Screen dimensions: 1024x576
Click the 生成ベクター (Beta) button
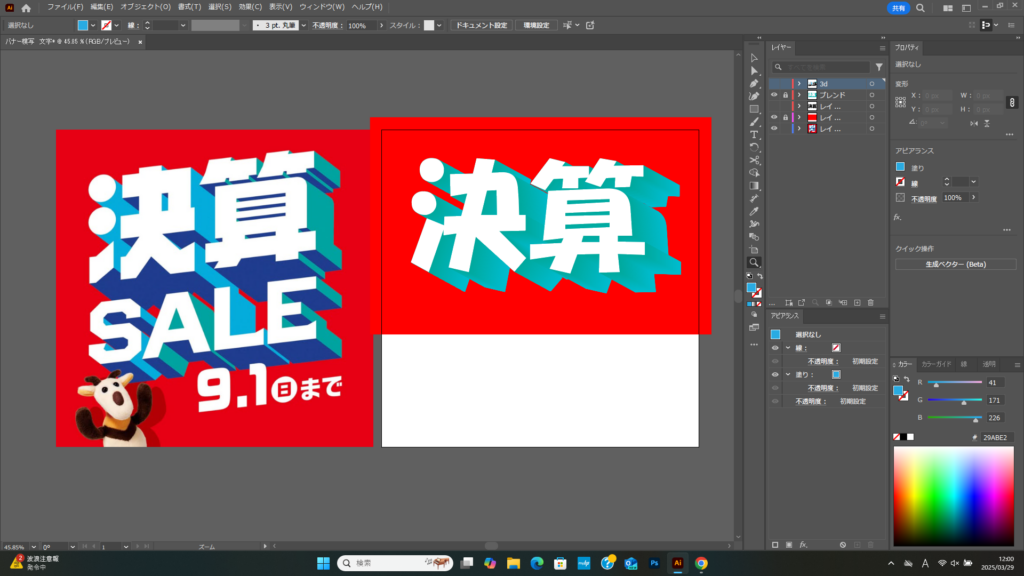(955, 264)
